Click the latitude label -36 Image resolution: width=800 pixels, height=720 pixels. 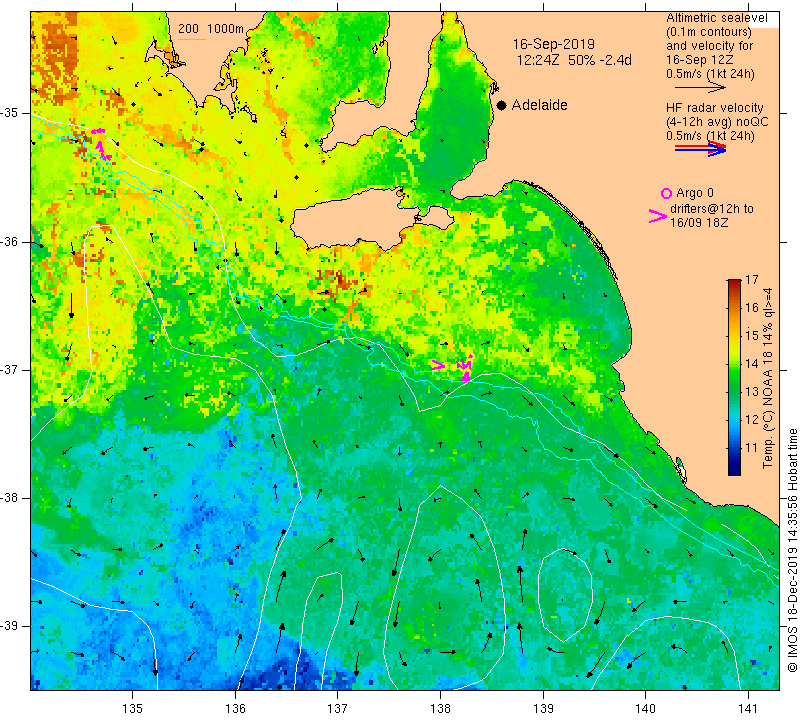(x=11, y=241)
